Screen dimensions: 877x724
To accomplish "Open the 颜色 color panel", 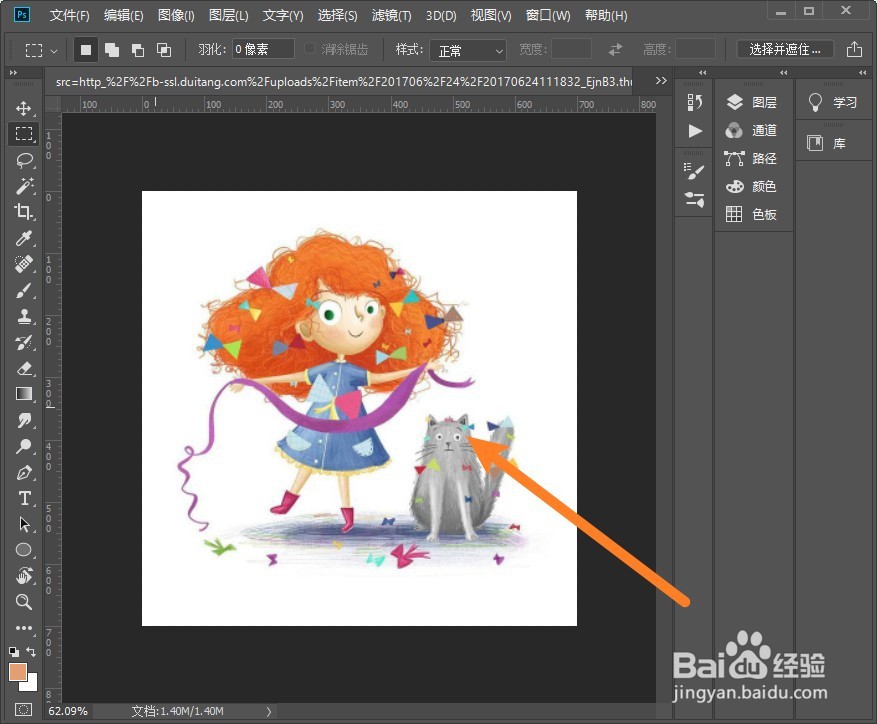I will 752,186.
